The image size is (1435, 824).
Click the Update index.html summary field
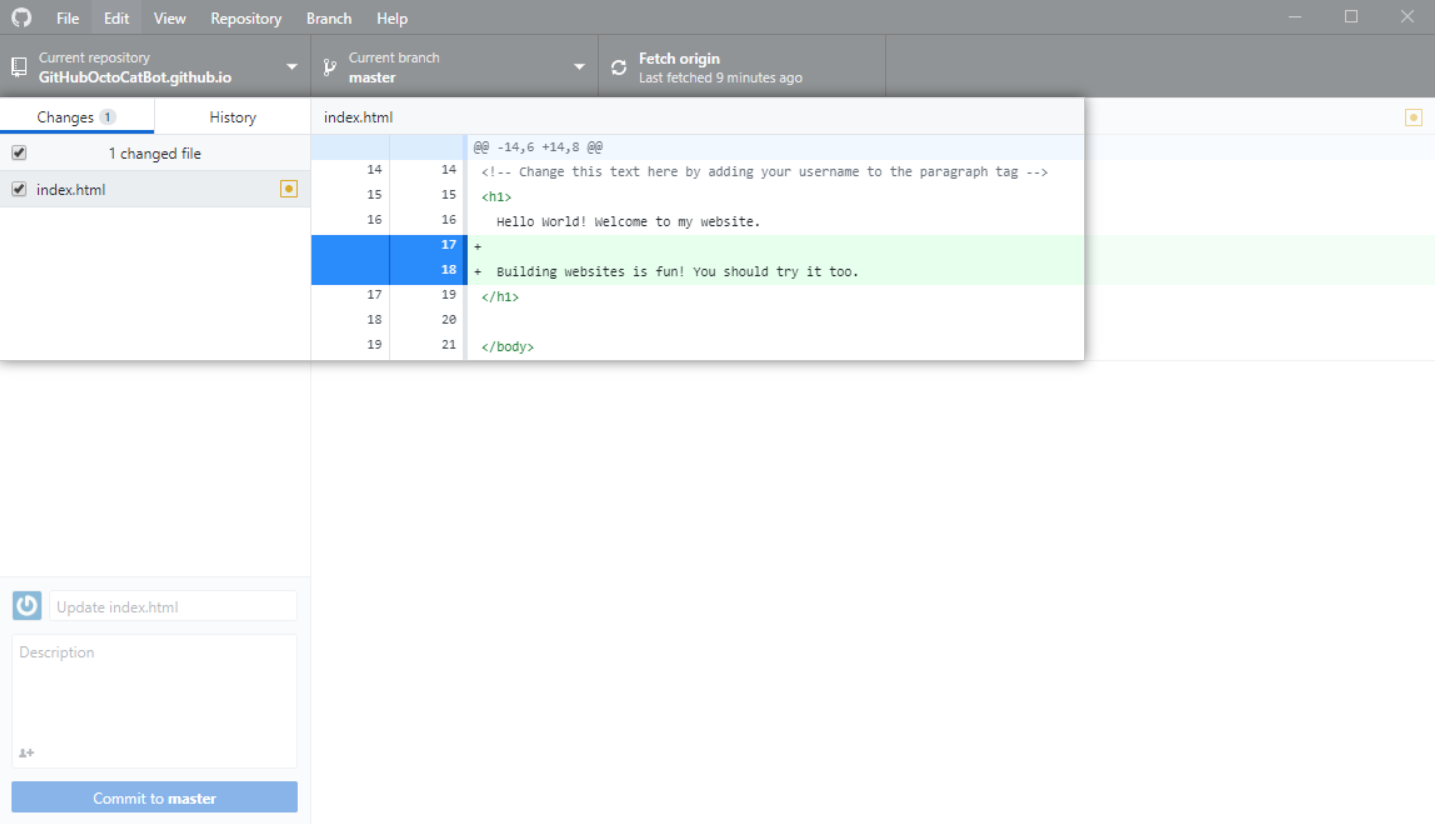point(173,606)
